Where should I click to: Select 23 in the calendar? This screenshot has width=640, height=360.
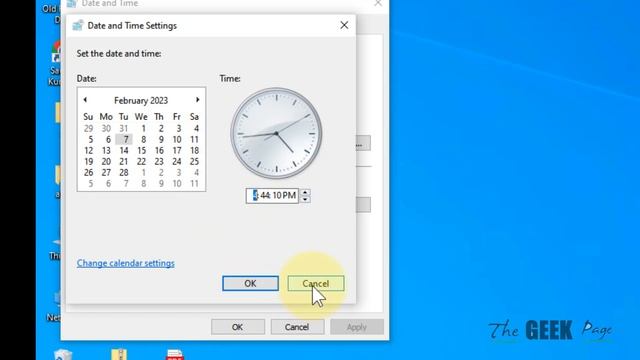(159, 162)
